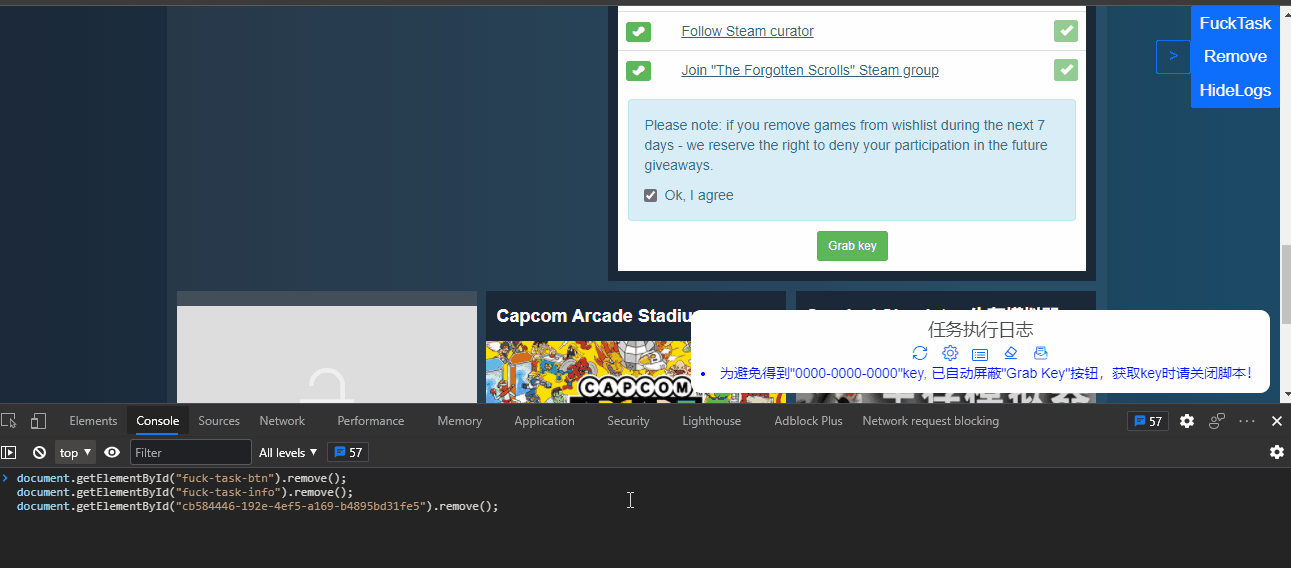Click the eraser icon in the task log panel

pyautogui.click(x=1010, y=353)
